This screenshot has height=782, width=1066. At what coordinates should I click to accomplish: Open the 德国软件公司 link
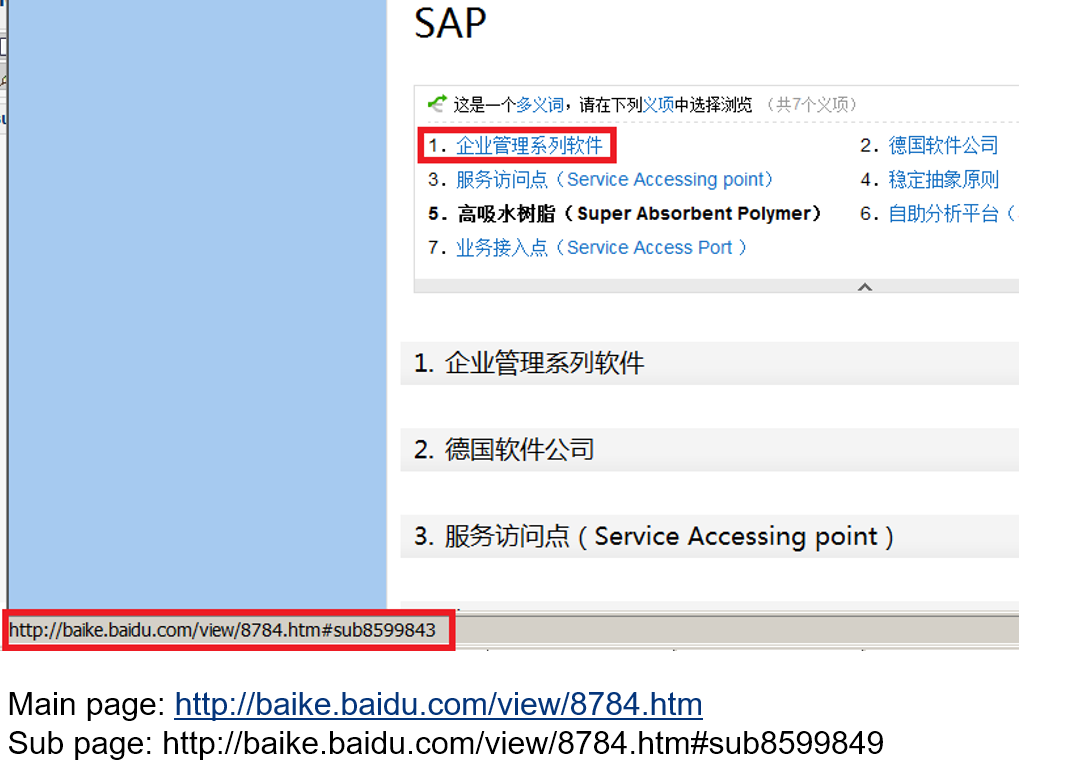point(943,145)
